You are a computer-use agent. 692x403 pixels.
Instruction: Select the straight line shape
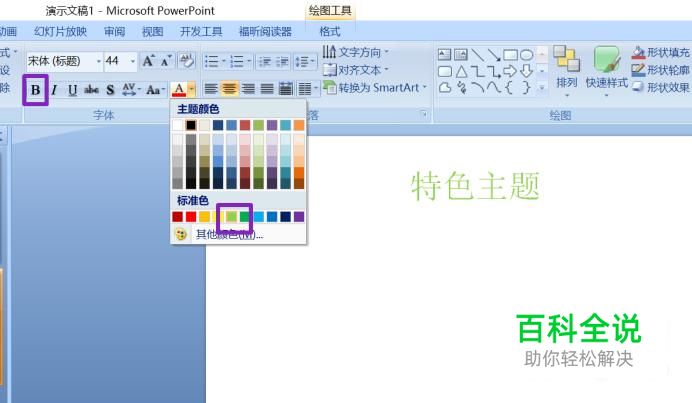click(x=477, y=55)
